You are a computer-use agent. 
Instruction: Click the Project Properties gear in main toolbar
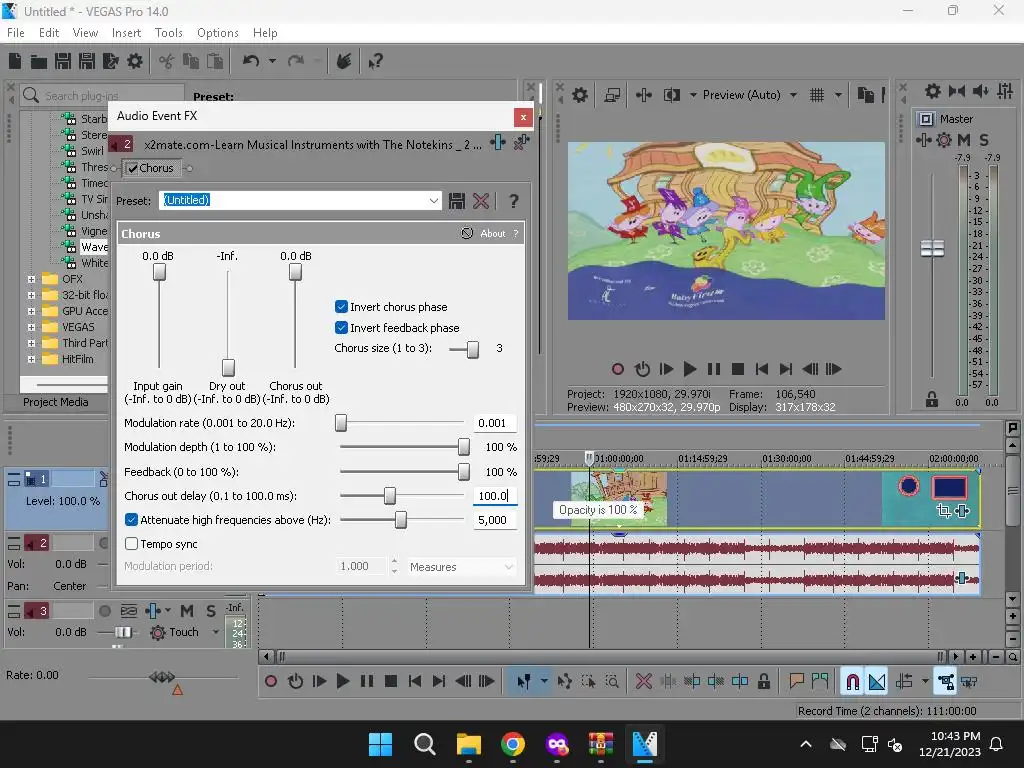[135, 61]
